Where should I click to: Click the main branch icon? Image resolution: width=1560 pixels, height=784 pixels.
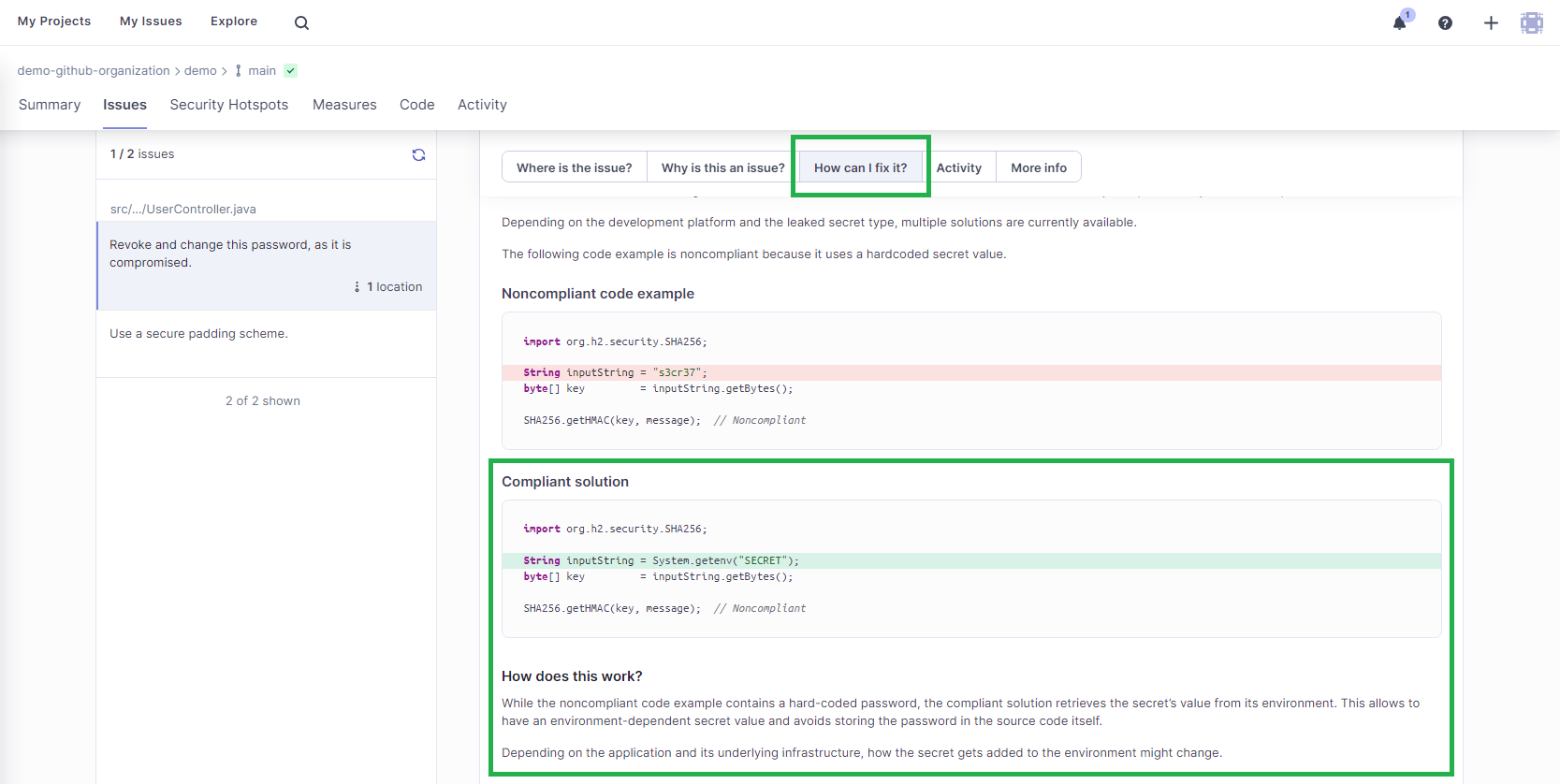click(x=239, y=71)
